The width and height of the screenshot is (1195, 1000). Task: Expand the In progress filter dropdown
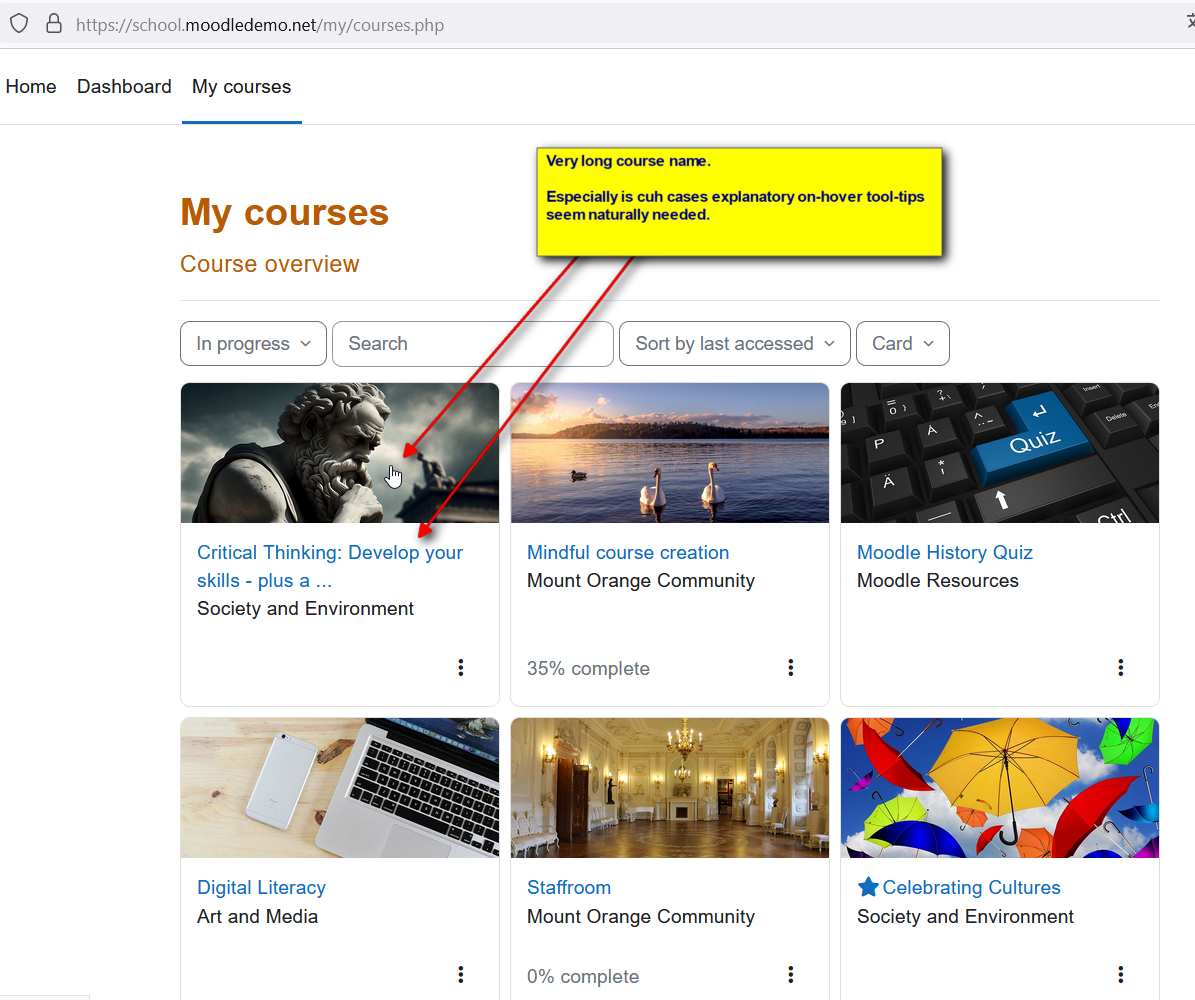tap(254, 344)
